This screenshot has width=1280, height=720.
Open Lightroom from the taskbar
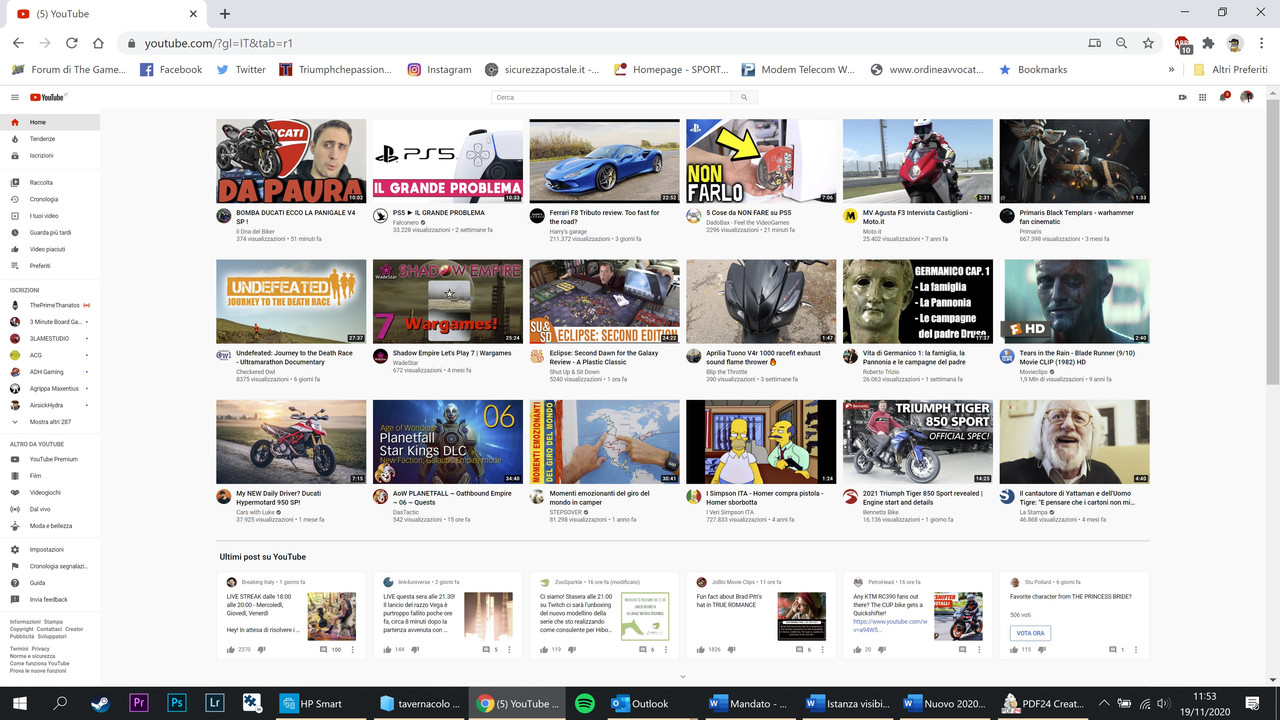pyautogui.click(x=215, y=703)
